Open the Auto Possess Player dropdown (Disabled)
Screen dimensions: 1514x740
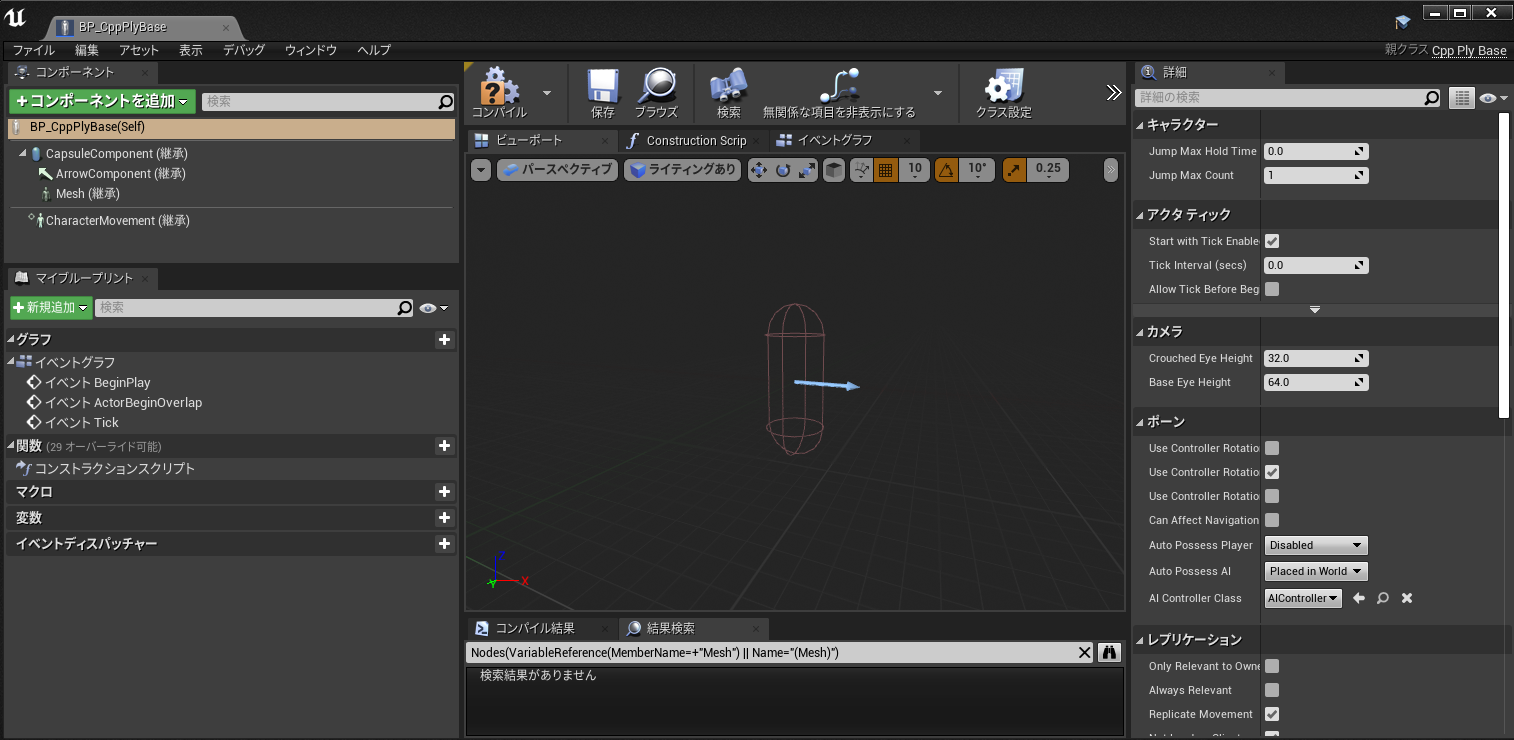click(x=1316, y=545)
